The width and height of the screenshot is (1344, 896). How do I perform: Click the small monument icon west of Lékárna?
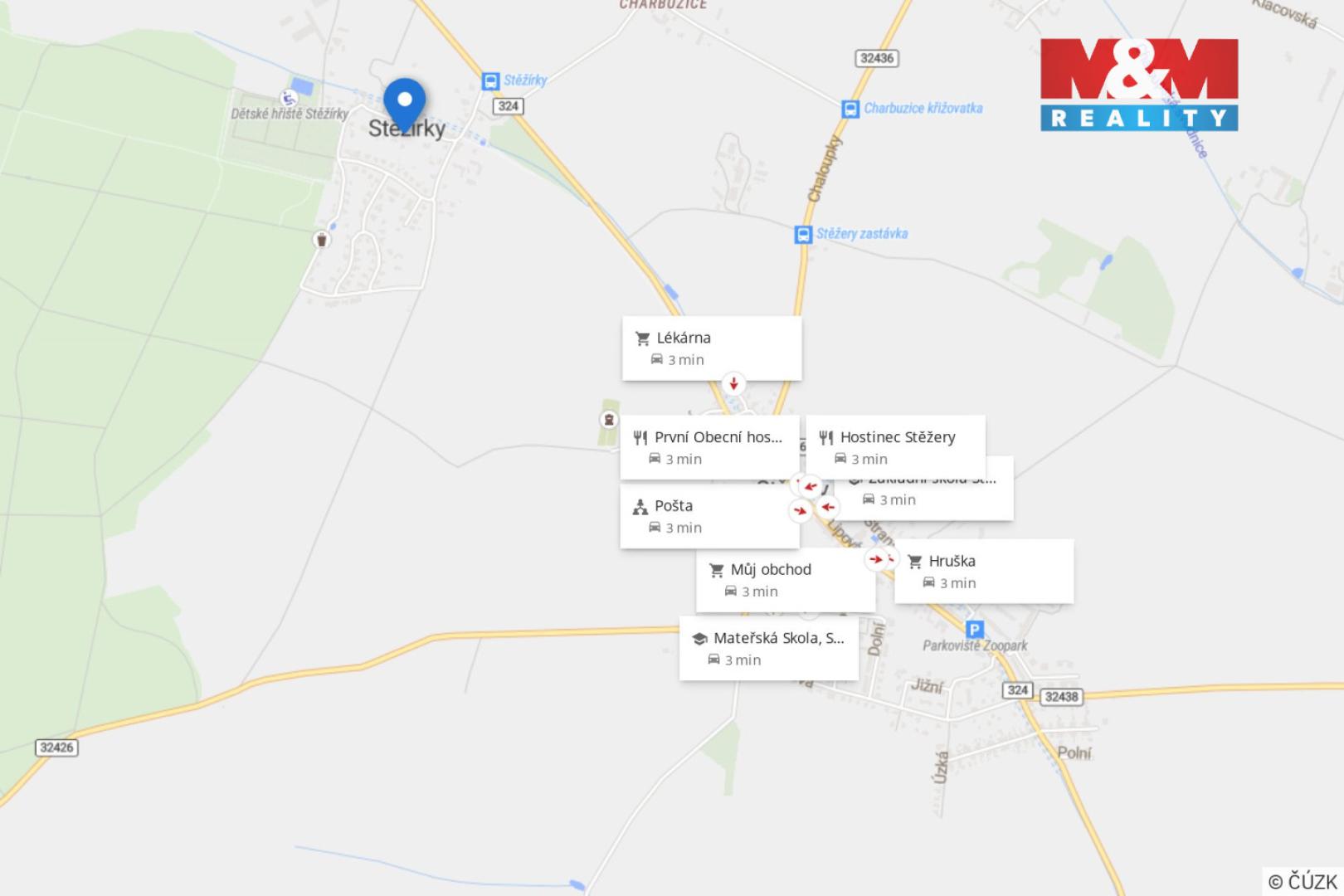click(x=610, y=420)
